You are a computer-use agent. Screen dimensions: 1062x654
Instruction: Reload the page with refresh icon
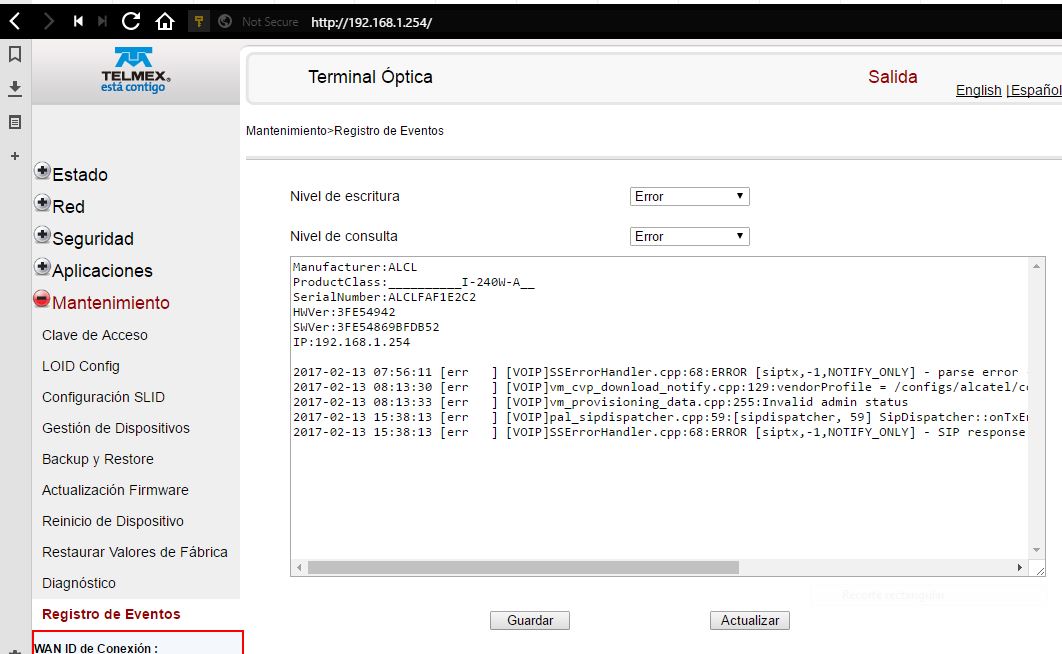[x=131, y=21]
